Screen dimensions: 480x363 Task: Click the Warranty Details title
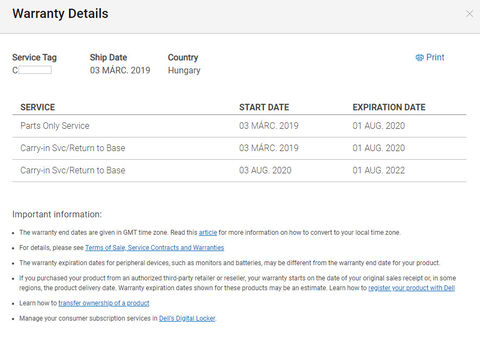60,14
